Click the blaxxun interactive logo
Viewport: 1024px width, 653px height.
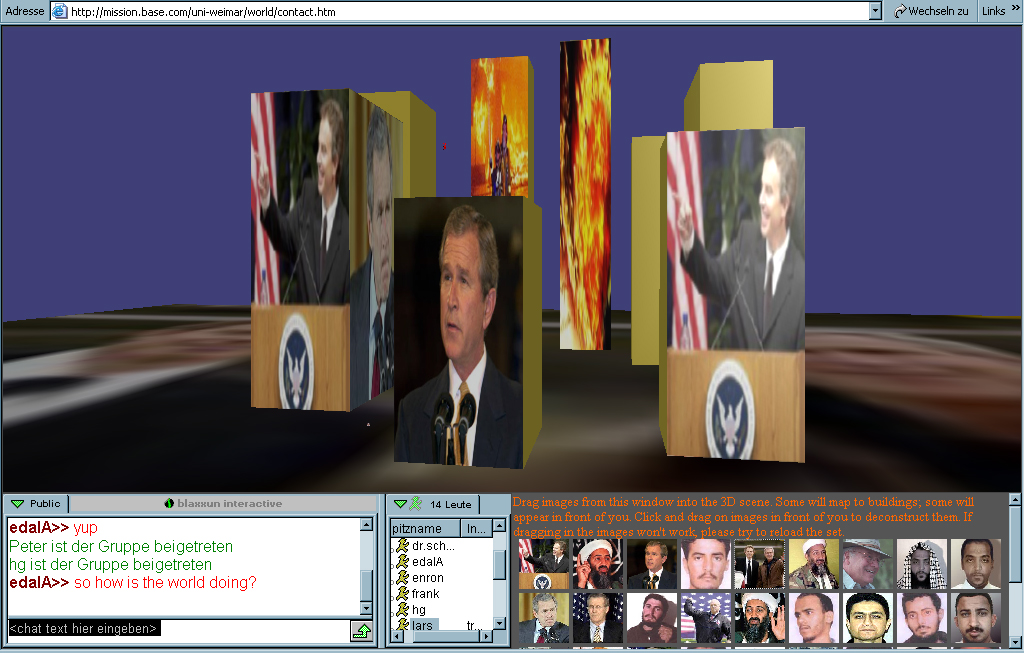223,504
